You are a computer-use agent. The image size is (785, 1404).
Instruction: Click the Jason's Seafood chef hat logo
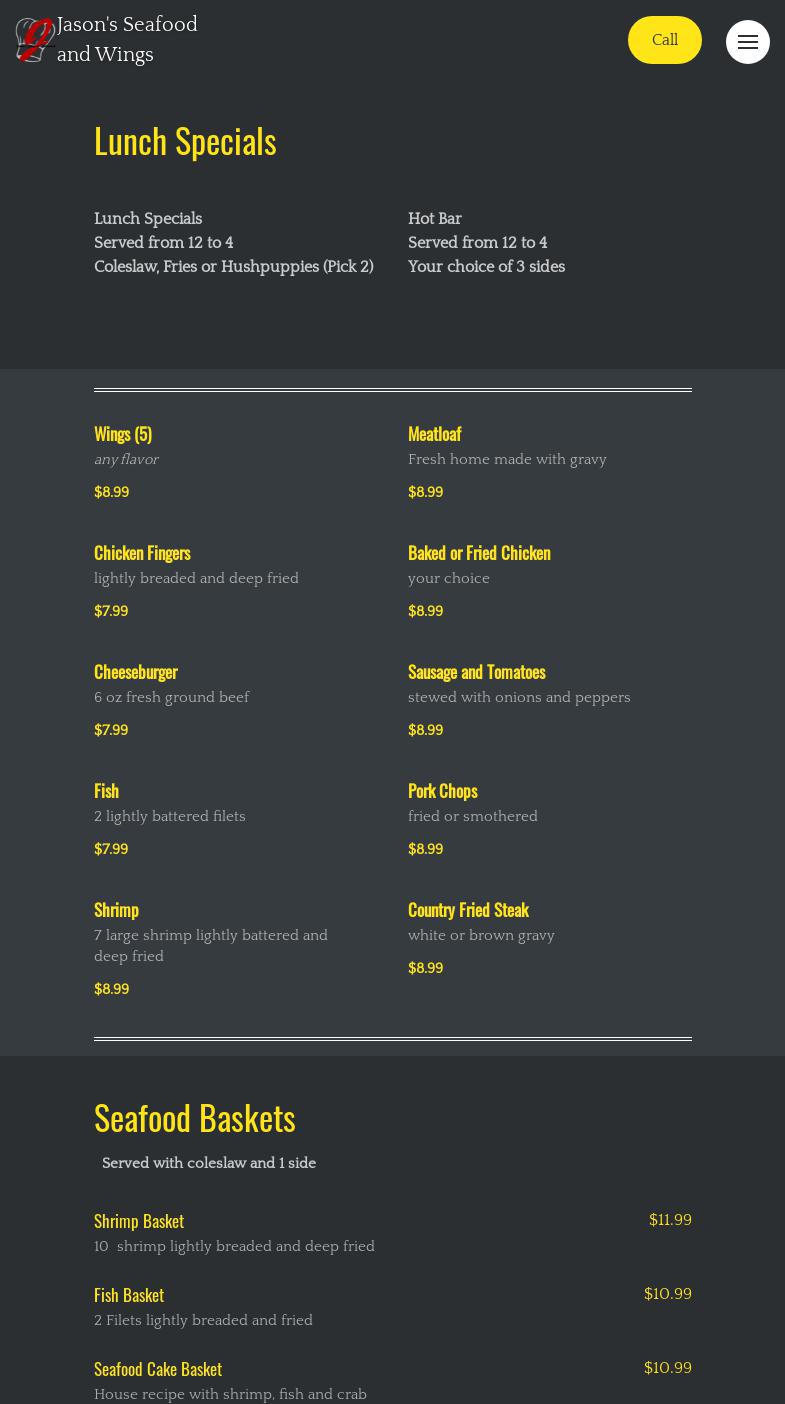(x=35, y=40)
